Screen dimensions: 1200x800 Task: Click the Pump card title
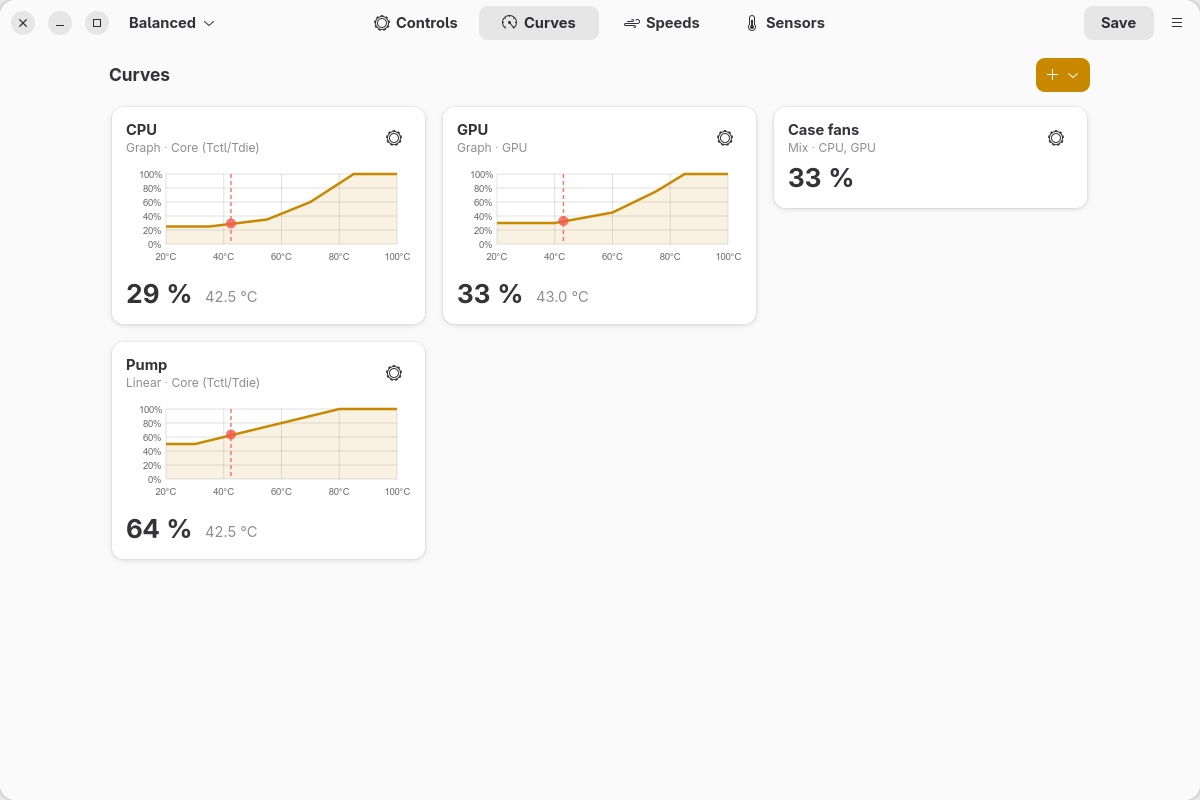(x=146, y=365)
